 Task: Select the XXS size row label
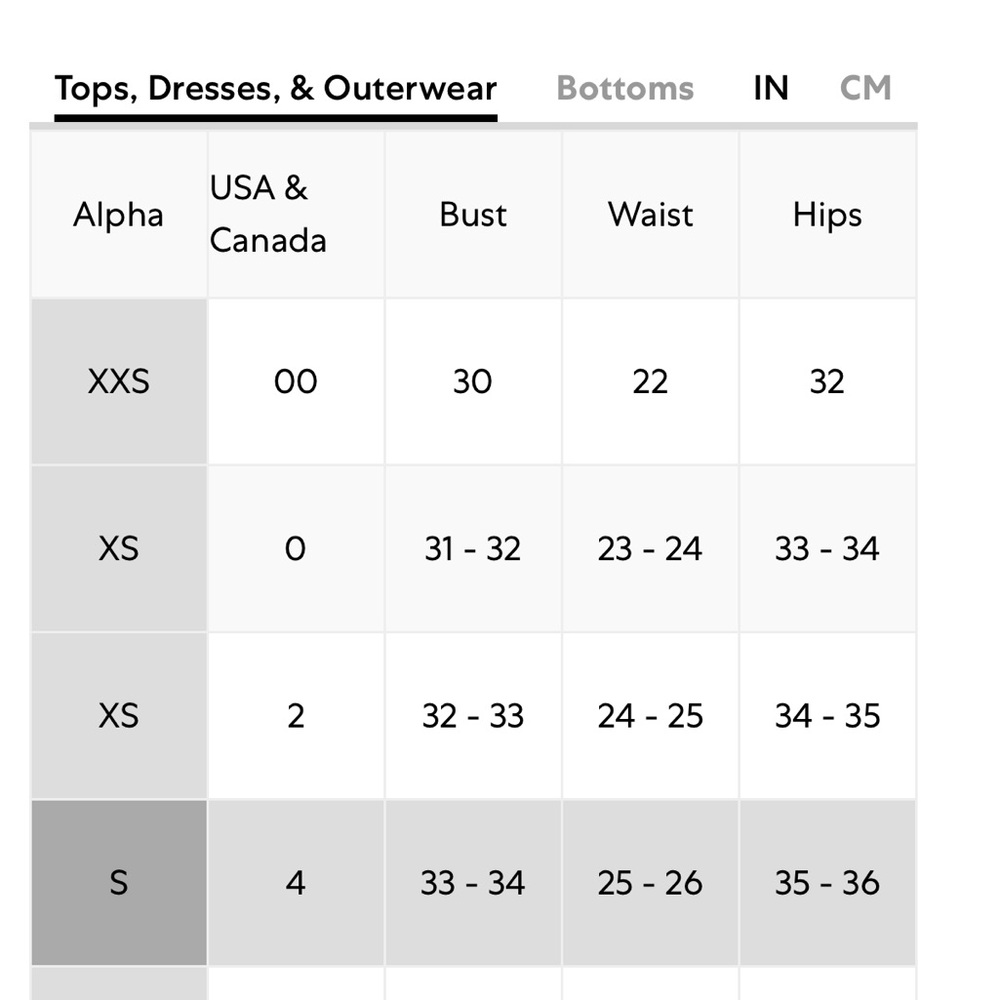pyautogui.click(x=118, y=381)
